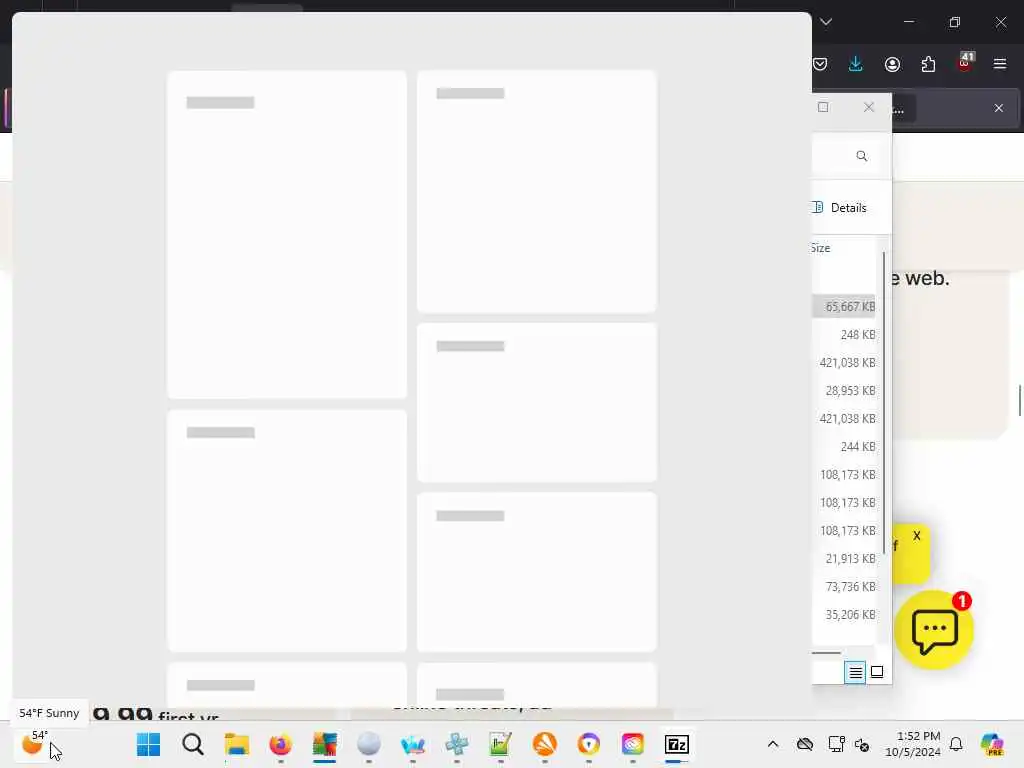The image size is (1024, 768).
Task: Open the AVG four-color taskbar icon
Action: coord(325,744)
